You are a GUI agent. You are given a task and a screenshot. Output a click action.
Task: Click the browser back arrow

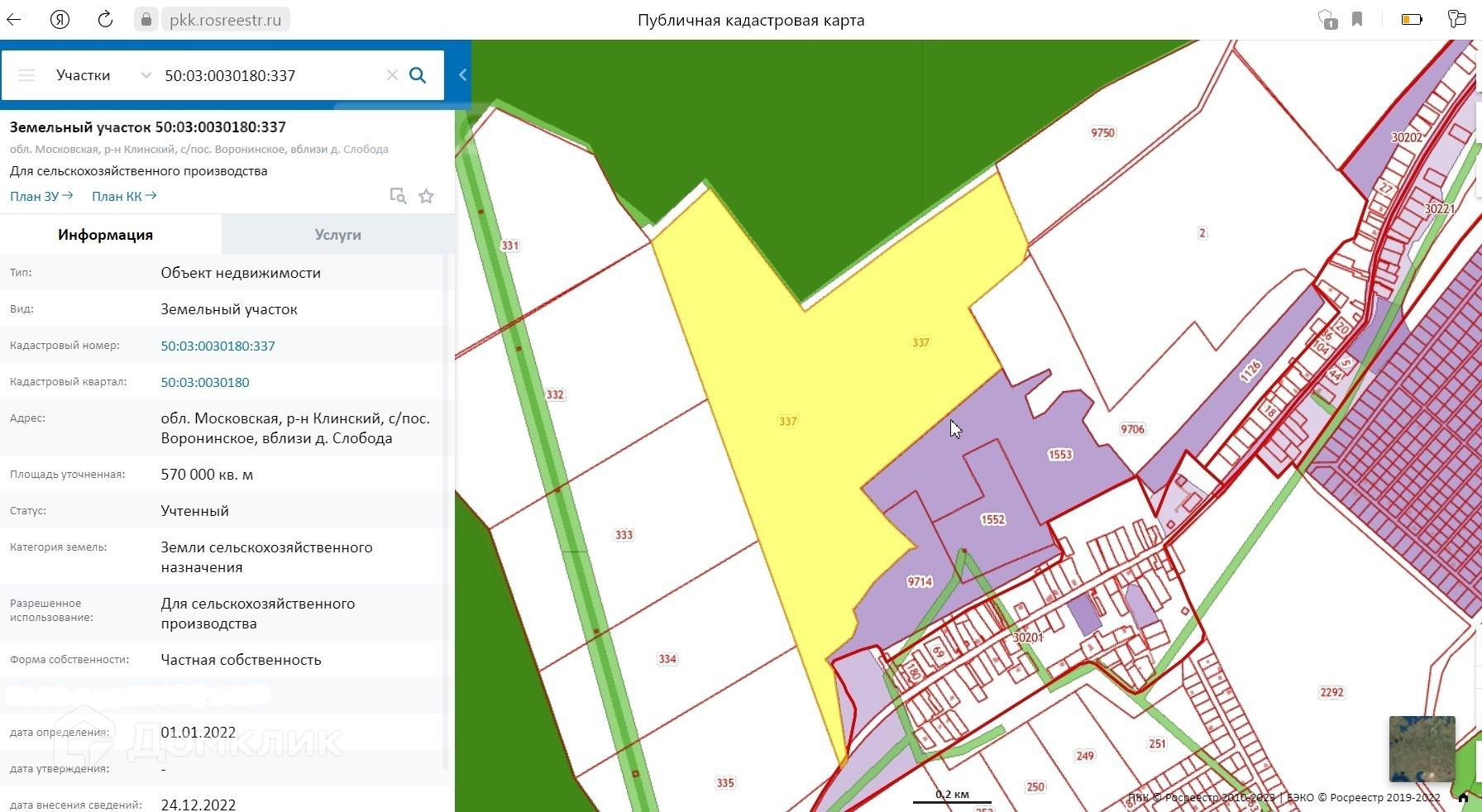[14, 20]
